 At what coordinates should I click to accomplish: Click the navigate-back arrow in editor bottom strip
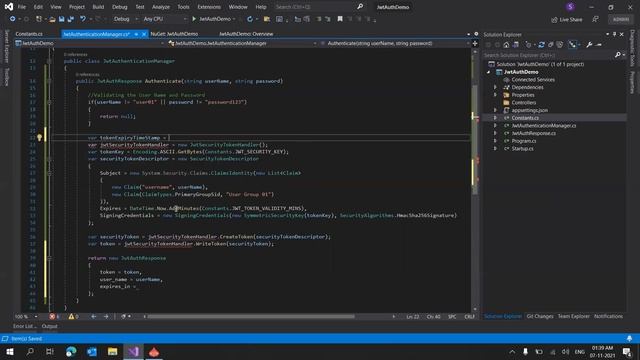pos(93,316)
